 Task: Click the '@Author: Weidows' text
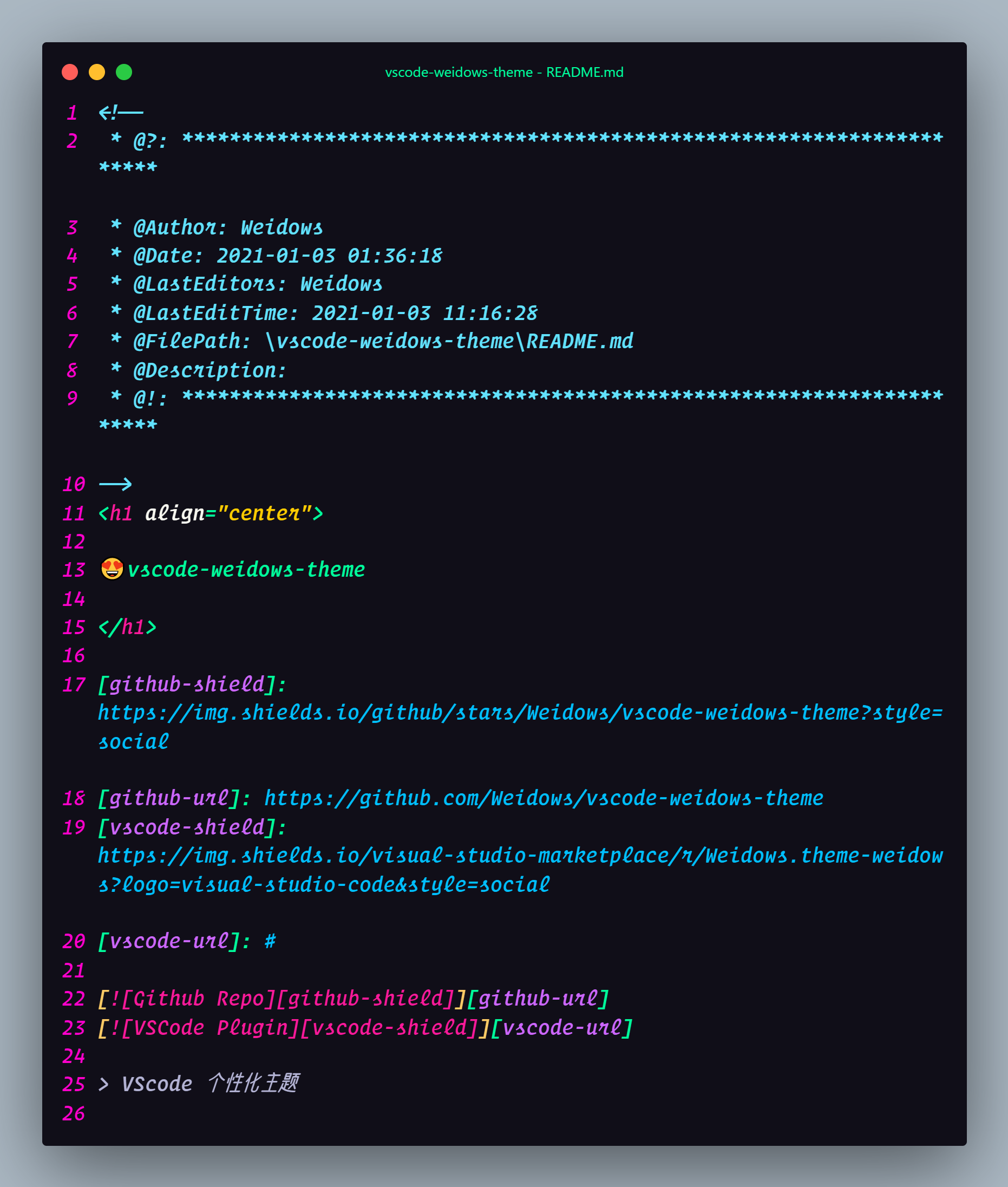click(228, 227)
